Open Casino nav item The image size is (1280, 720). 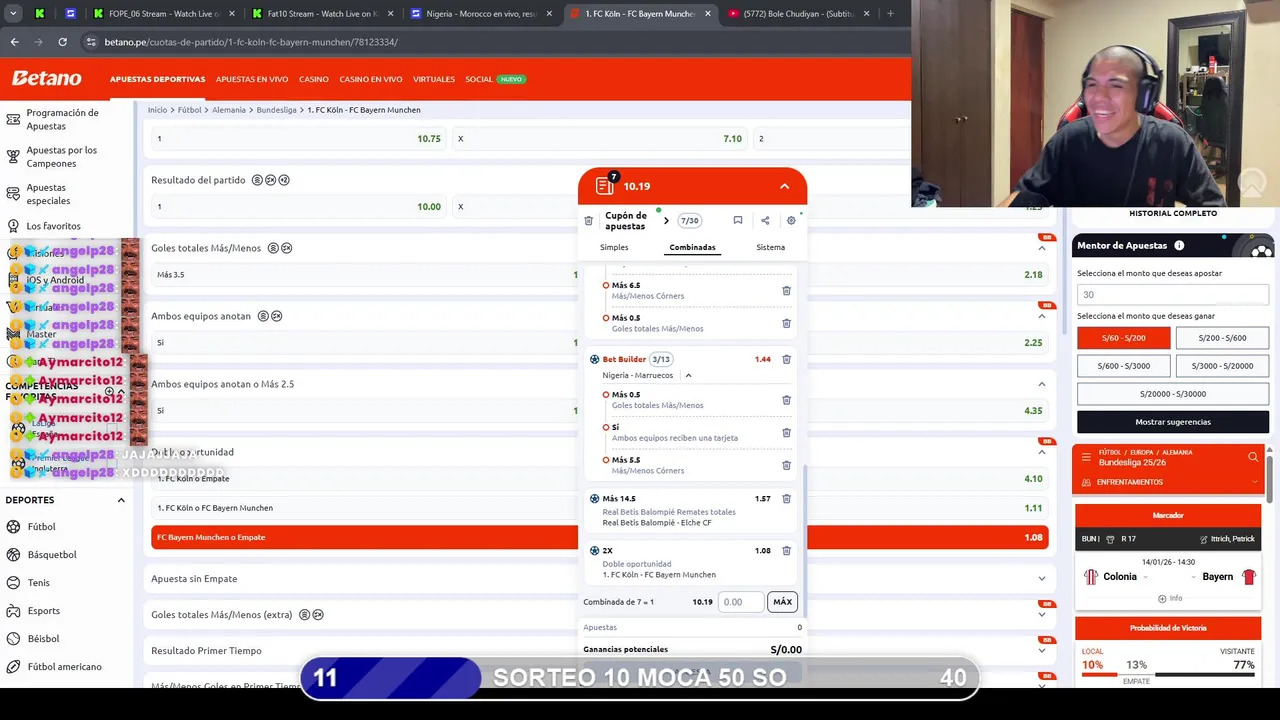tap(313, 79)
